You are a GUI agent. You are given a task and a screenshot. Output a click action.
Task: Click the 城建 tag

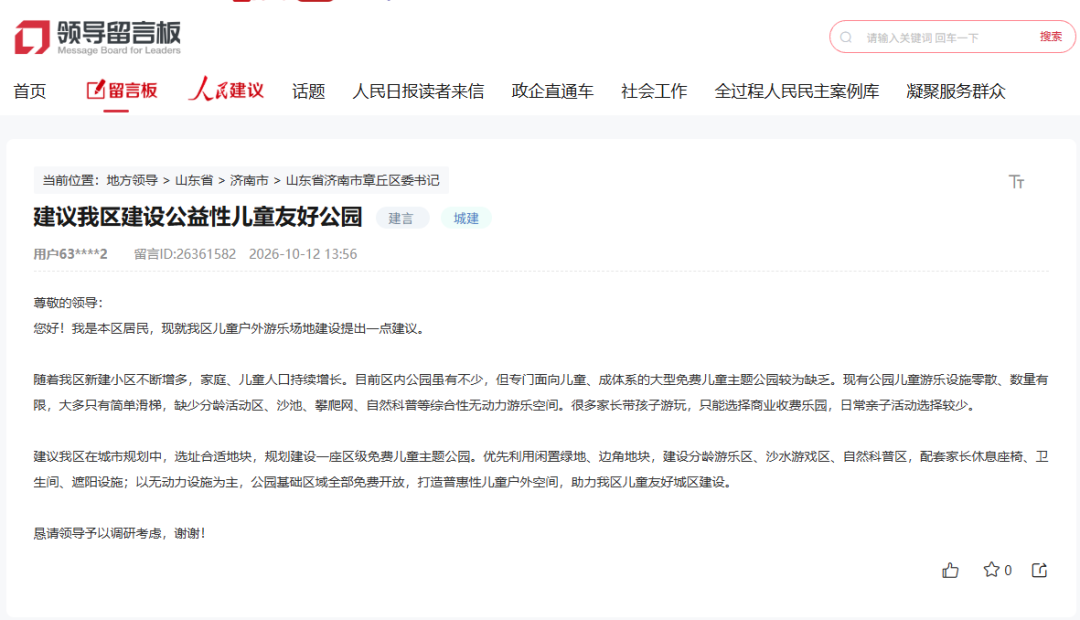tap(466, 218)
